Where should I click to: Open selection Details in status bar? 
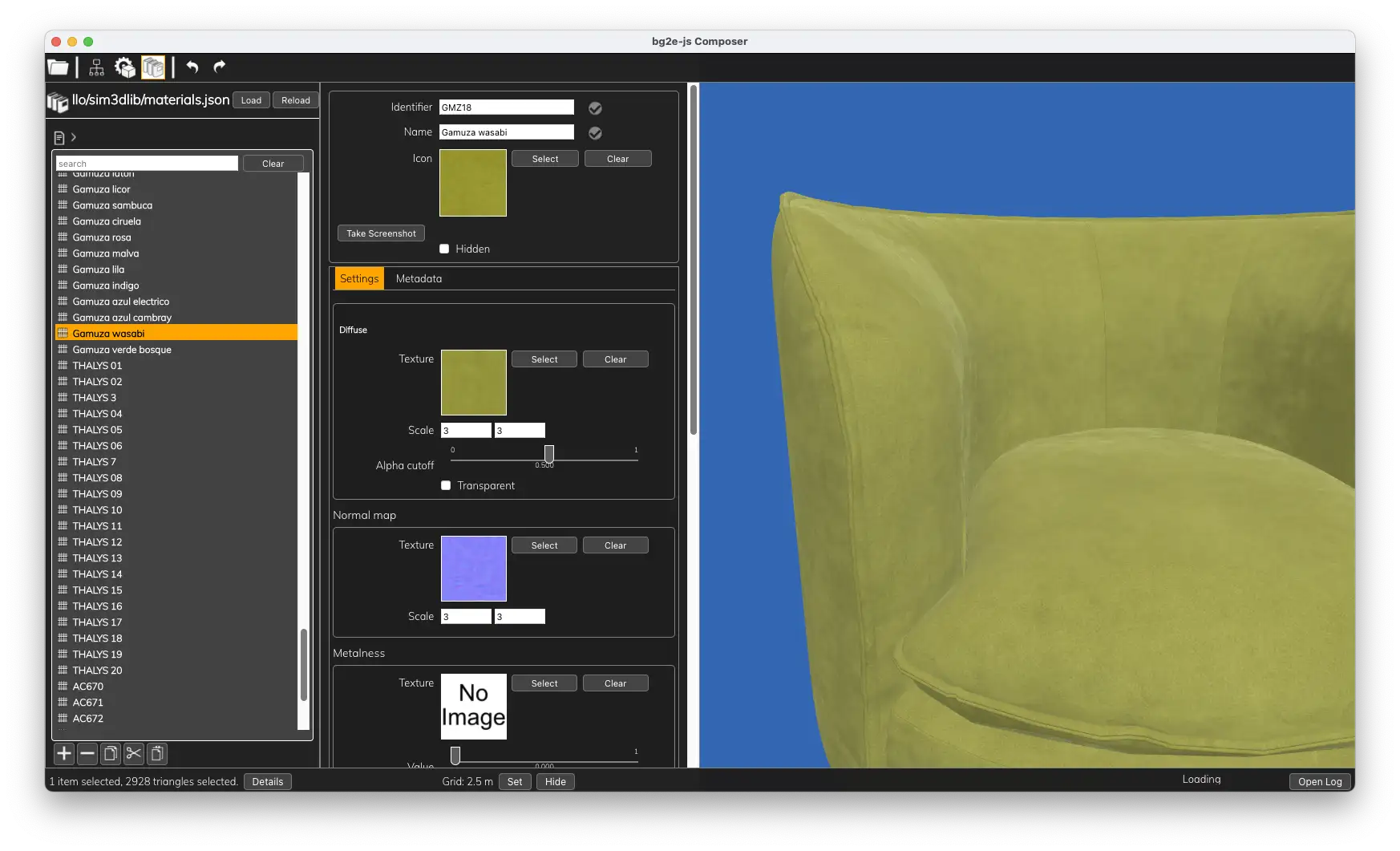tap(268, 782)
